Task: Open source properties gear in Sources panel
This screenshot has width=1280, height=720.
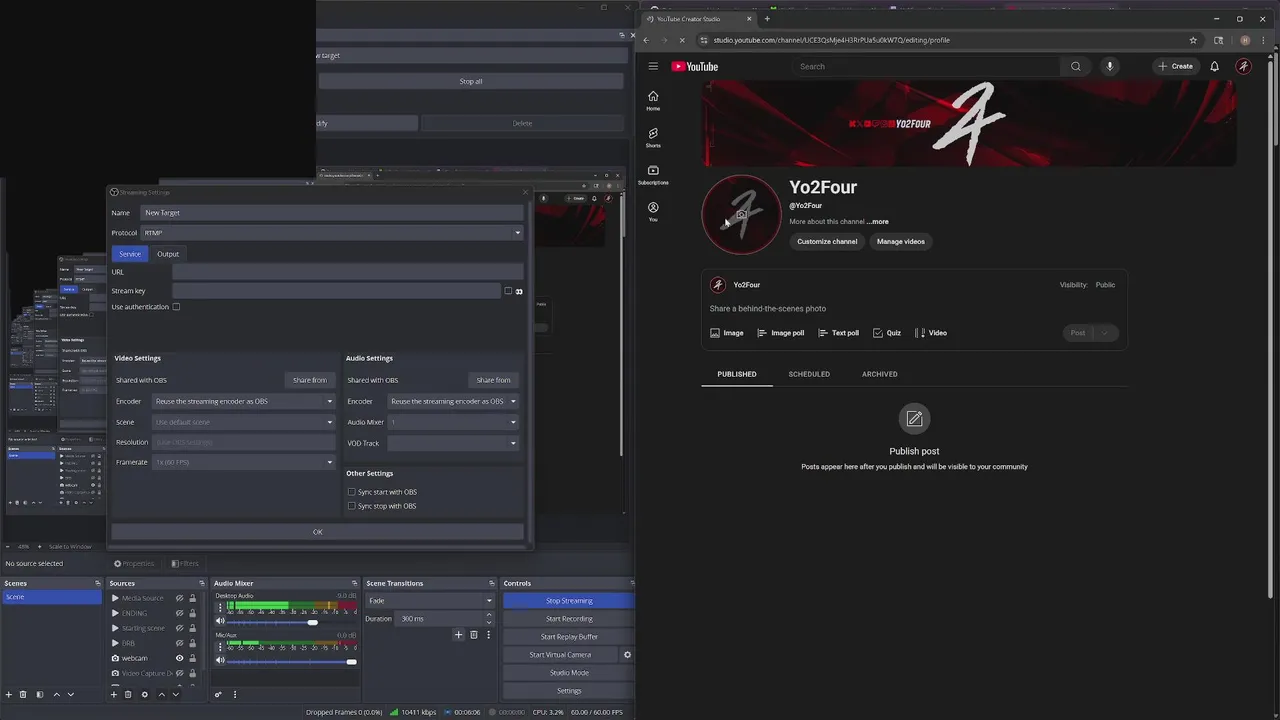Action: (145, 694)
